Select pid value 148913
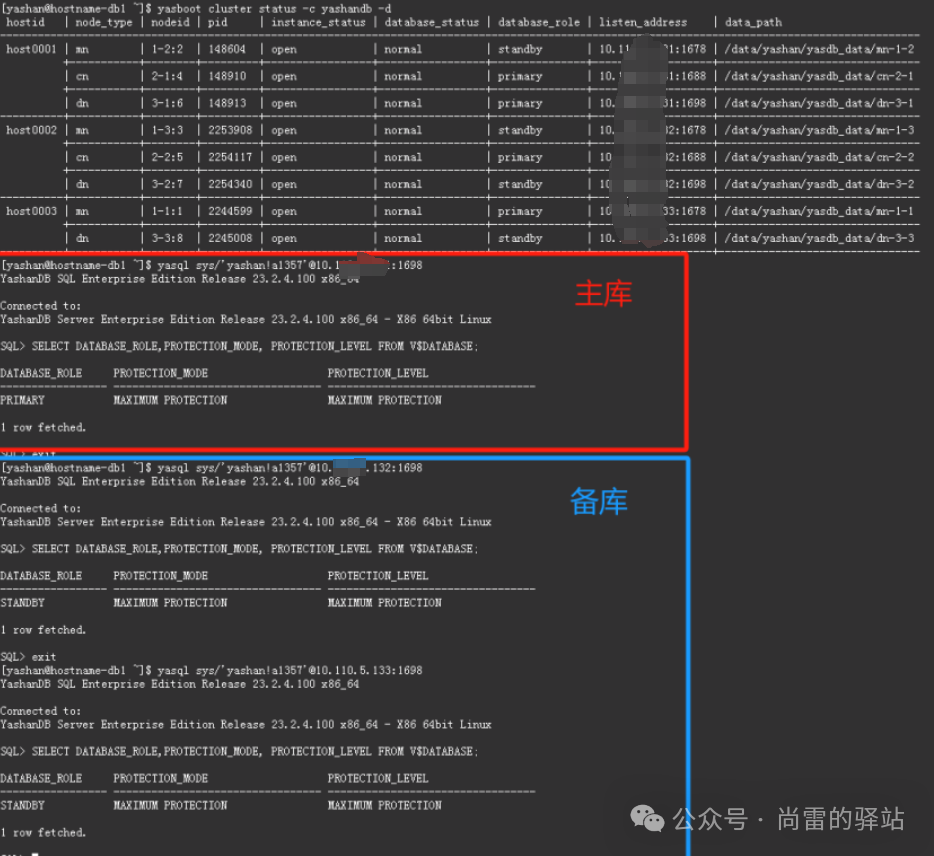934x856 pixels. [226, 104]
